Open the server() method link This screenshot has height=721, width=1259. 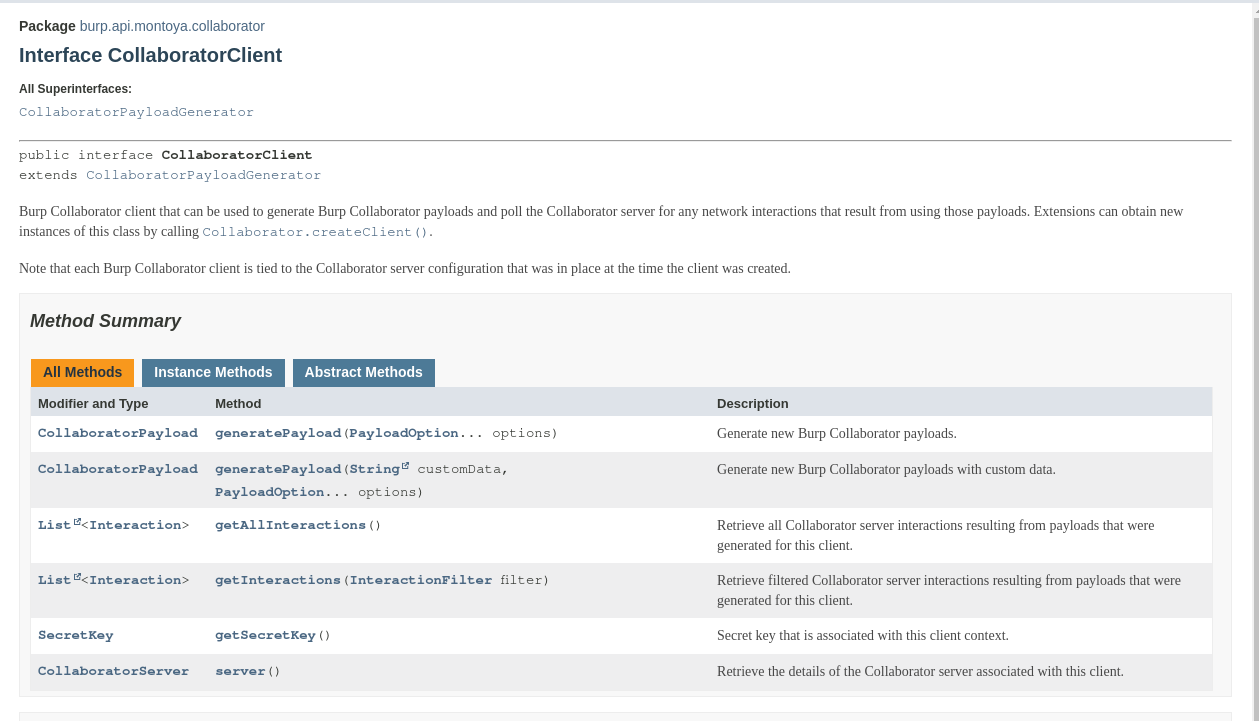[x=240, y=671]
